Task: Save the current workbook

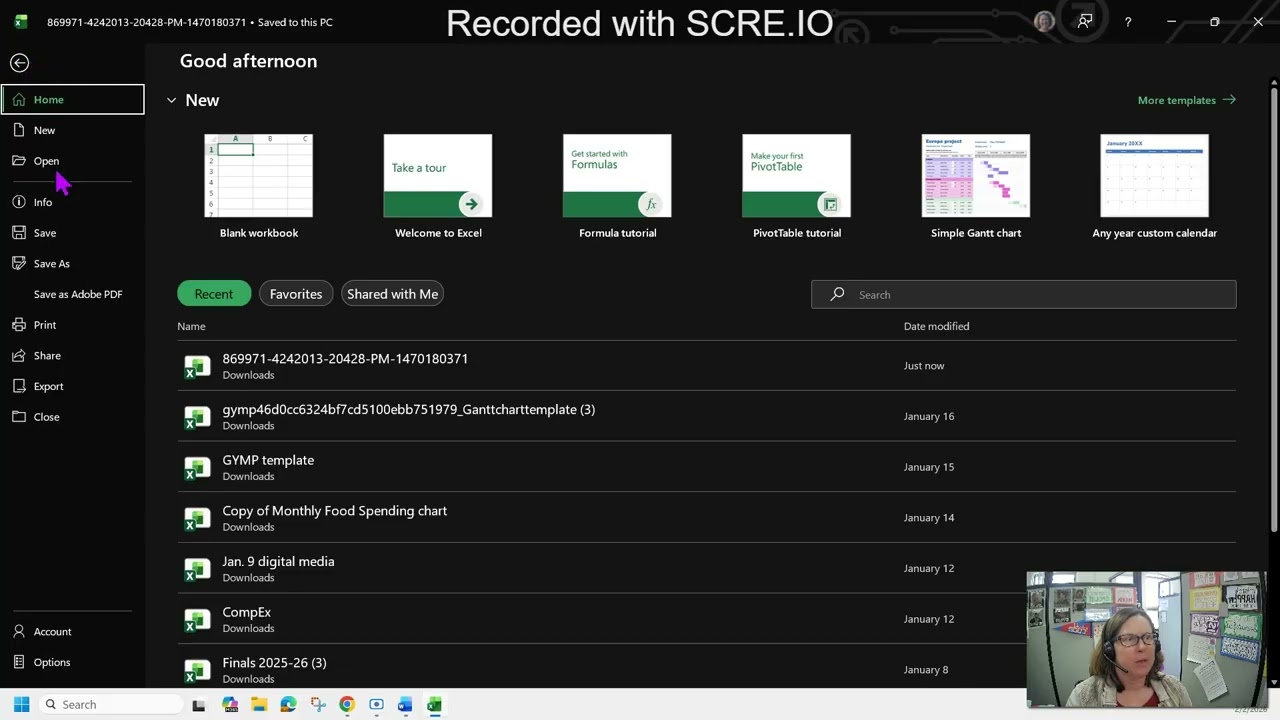Action: point(73,233)
